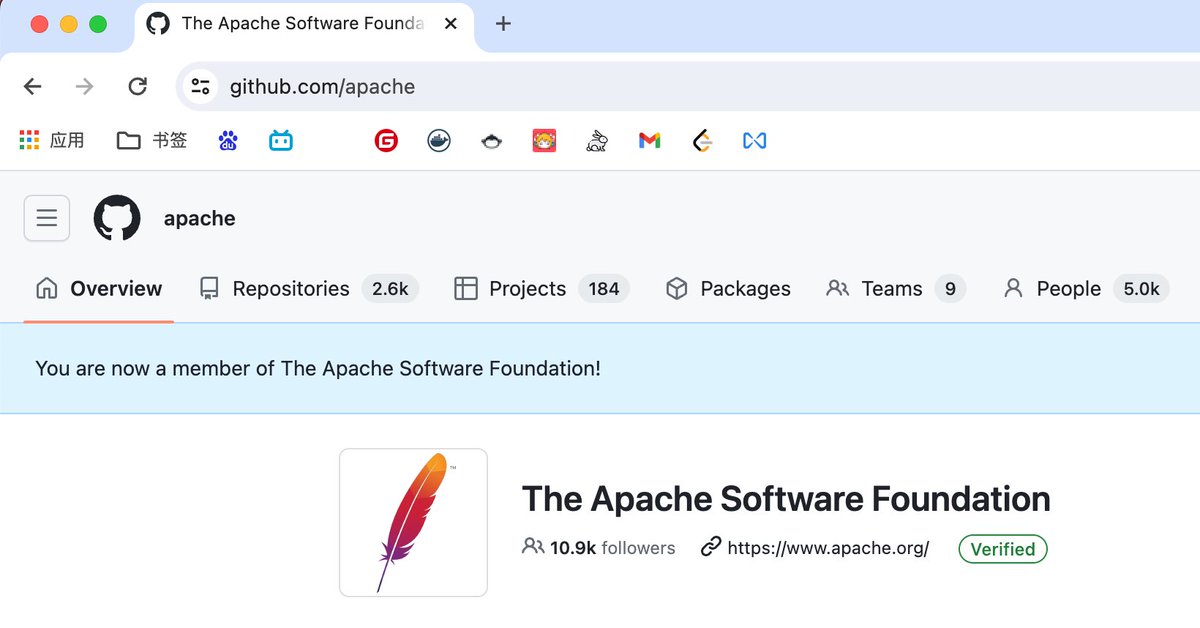
Task: Open the GitHub hamburger navigation menu
Action: (x=47, y=218)
